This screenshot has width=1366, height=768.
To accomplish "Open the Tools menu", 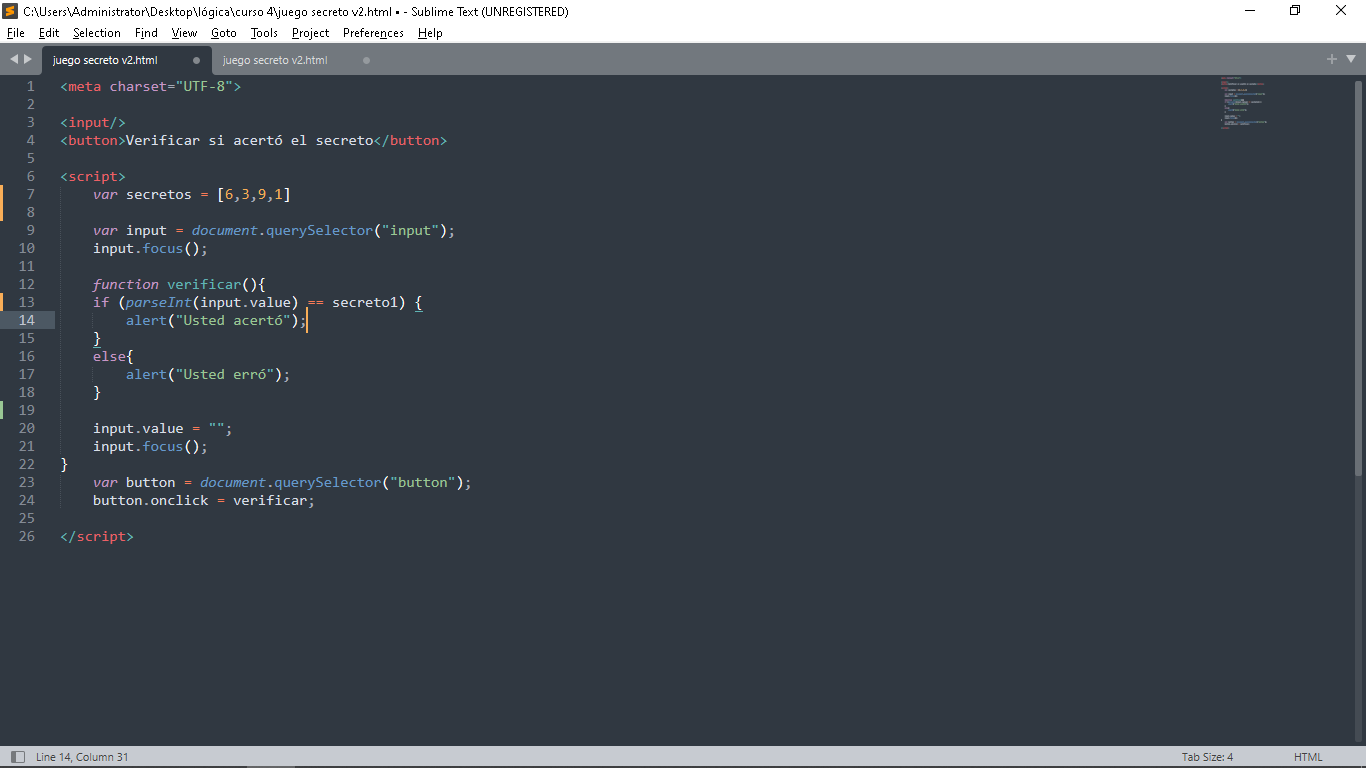I will [264, 33].
